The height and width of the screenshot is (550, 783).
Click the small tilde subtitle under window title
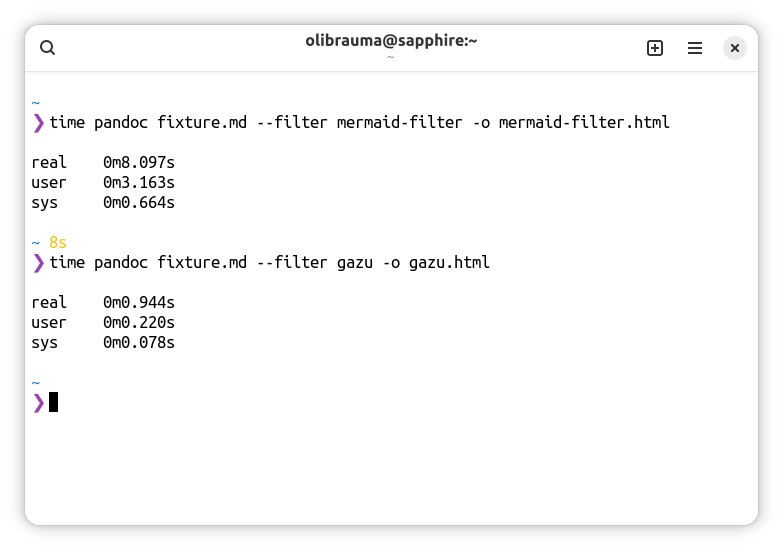click(391, 57)
